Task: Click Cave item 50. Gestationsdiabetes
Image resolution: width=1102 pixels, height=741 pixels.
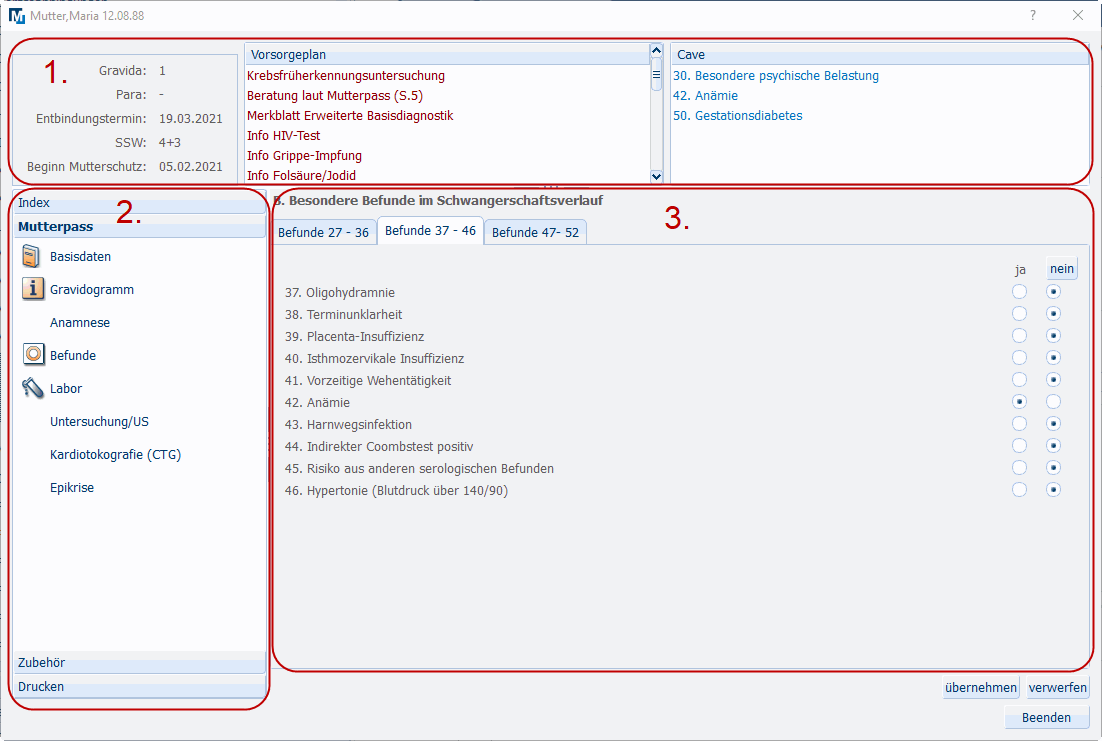Action: 737,115
